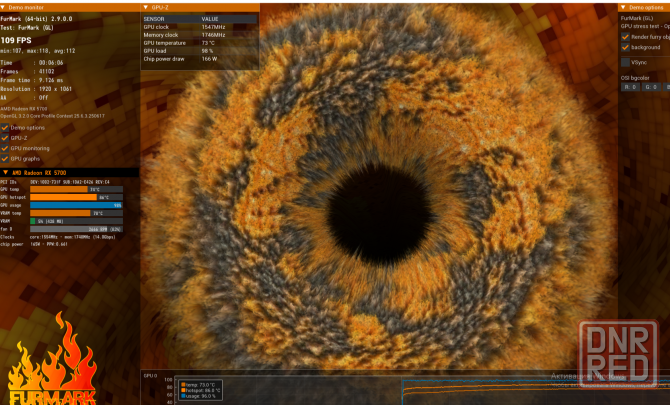Click the PCI IDs line under RX 5700
Screen dimensions: 670x405
click(55, 182)
